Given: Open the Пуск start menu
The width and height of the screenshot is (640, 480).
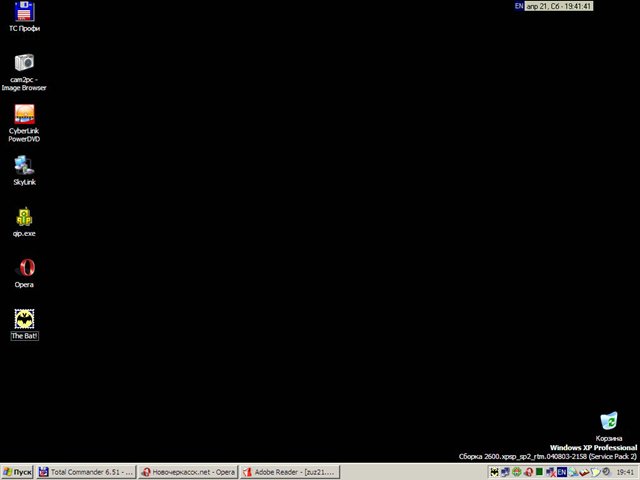Looking at the screenshot, I should tap(17, 472).
